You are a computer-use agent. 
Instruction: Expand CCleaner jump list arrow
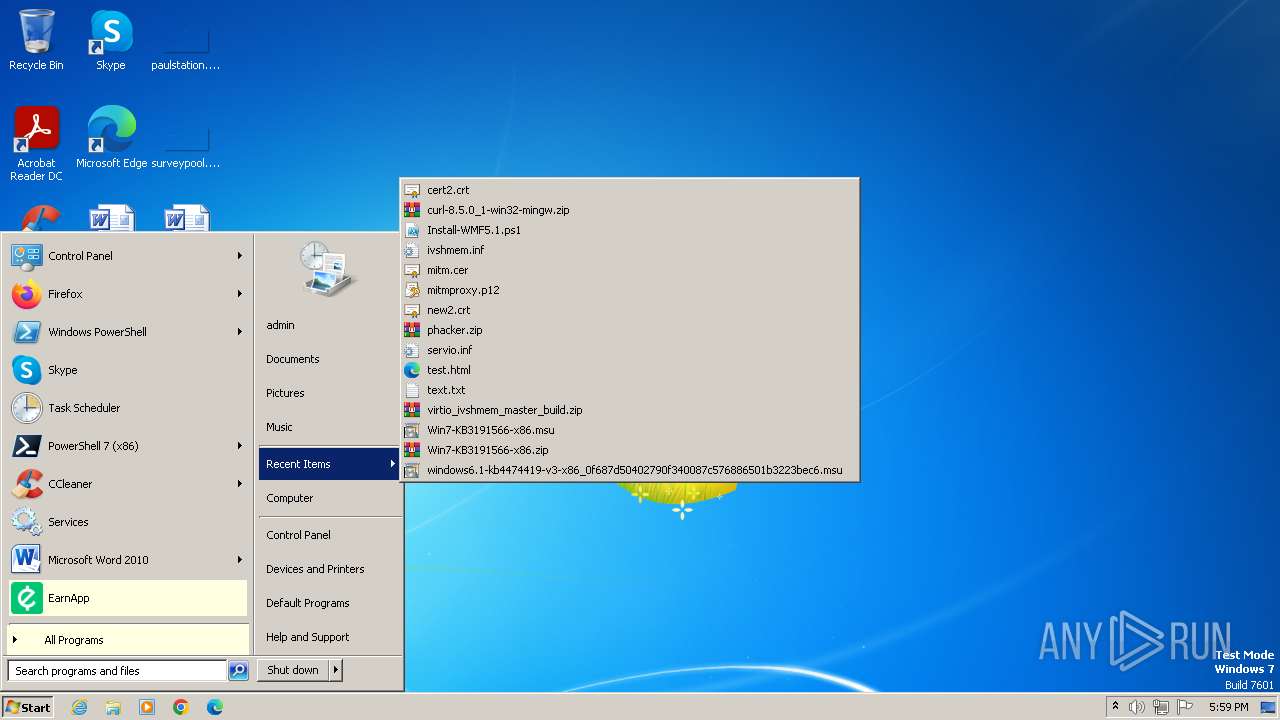coord(240,484)
